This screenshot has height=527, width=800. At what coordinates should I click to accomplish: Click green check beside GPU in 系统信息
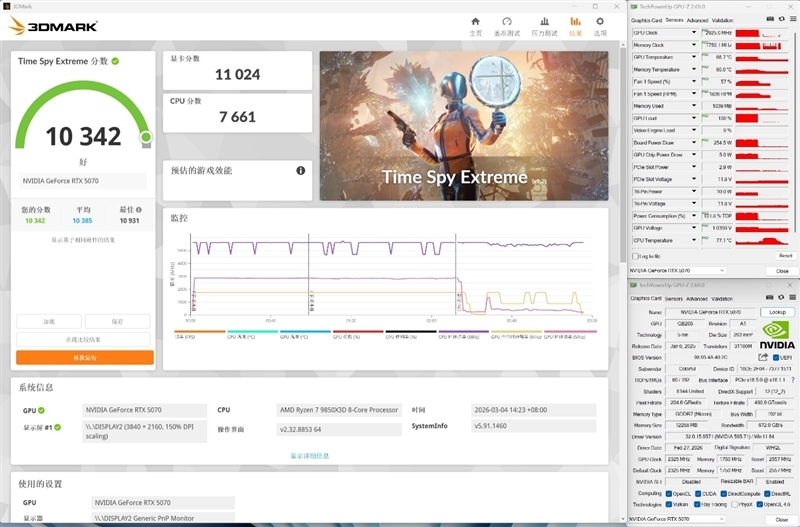(41, 410)
